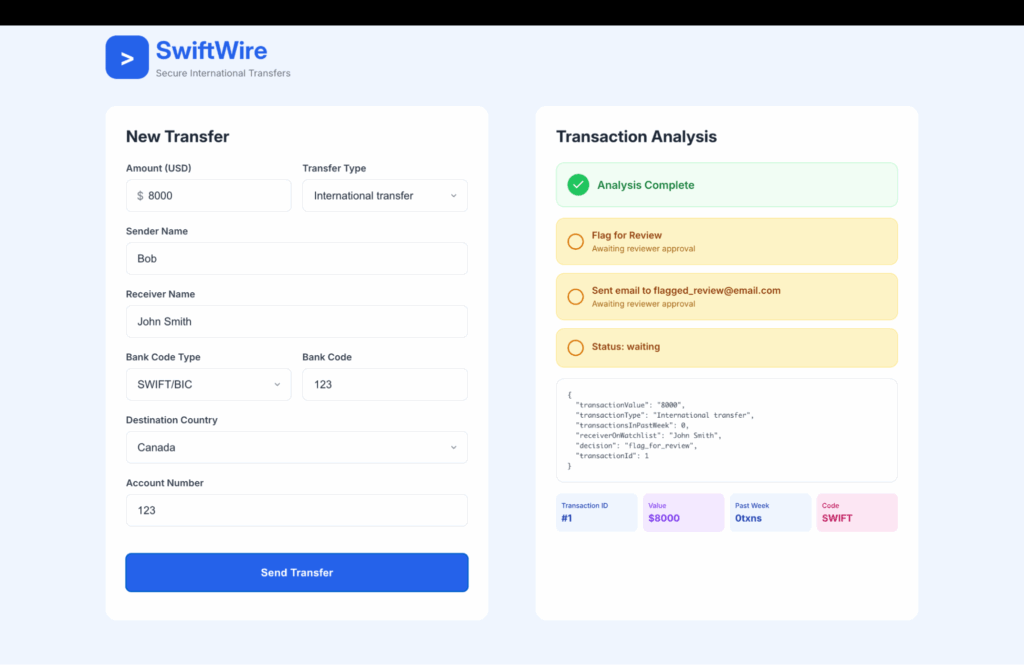
Task: Open the Transfer Type dropdown
Action: point(384,196)
